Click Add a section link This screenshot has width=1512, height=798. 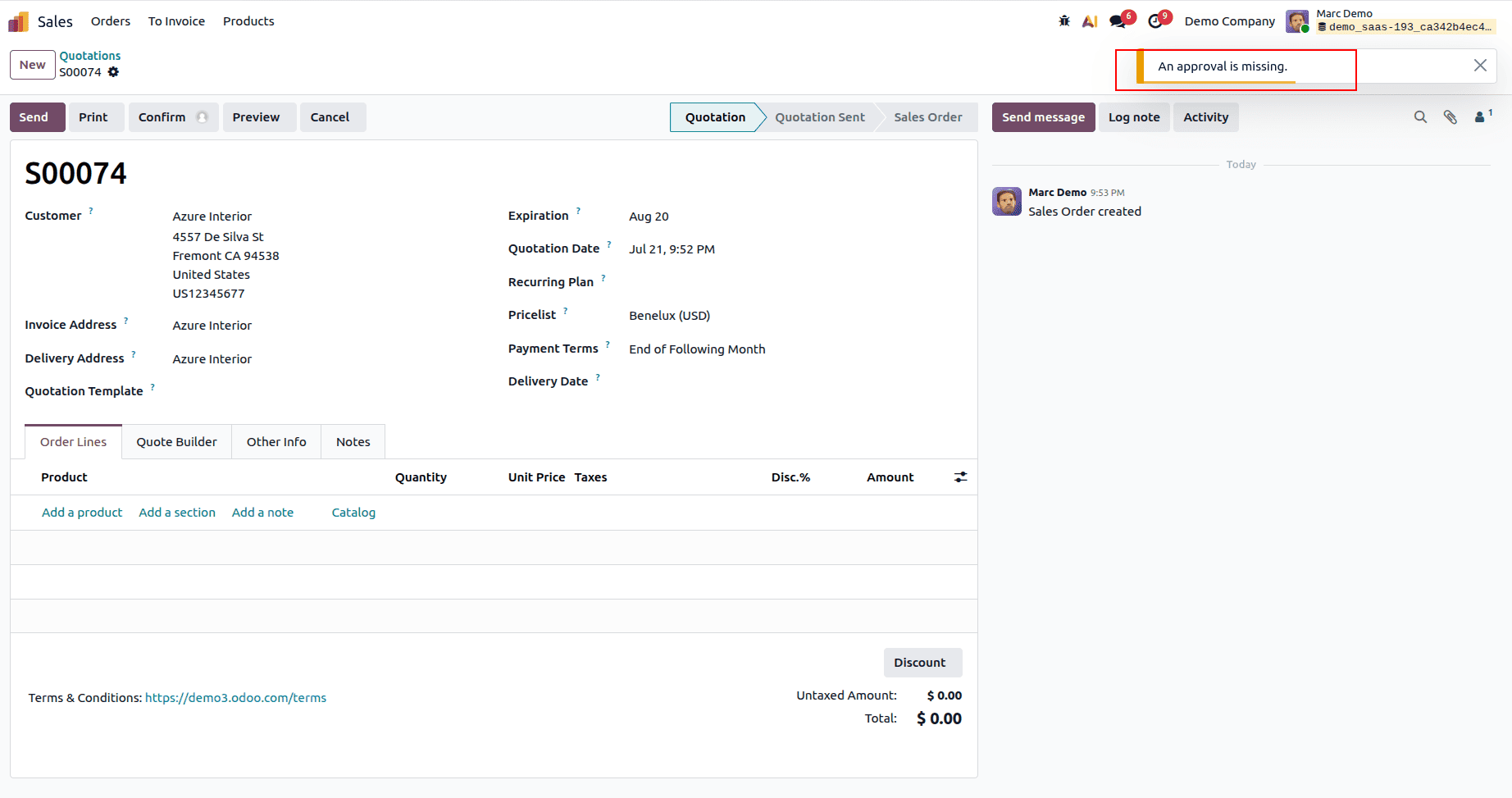pos(177,513)
